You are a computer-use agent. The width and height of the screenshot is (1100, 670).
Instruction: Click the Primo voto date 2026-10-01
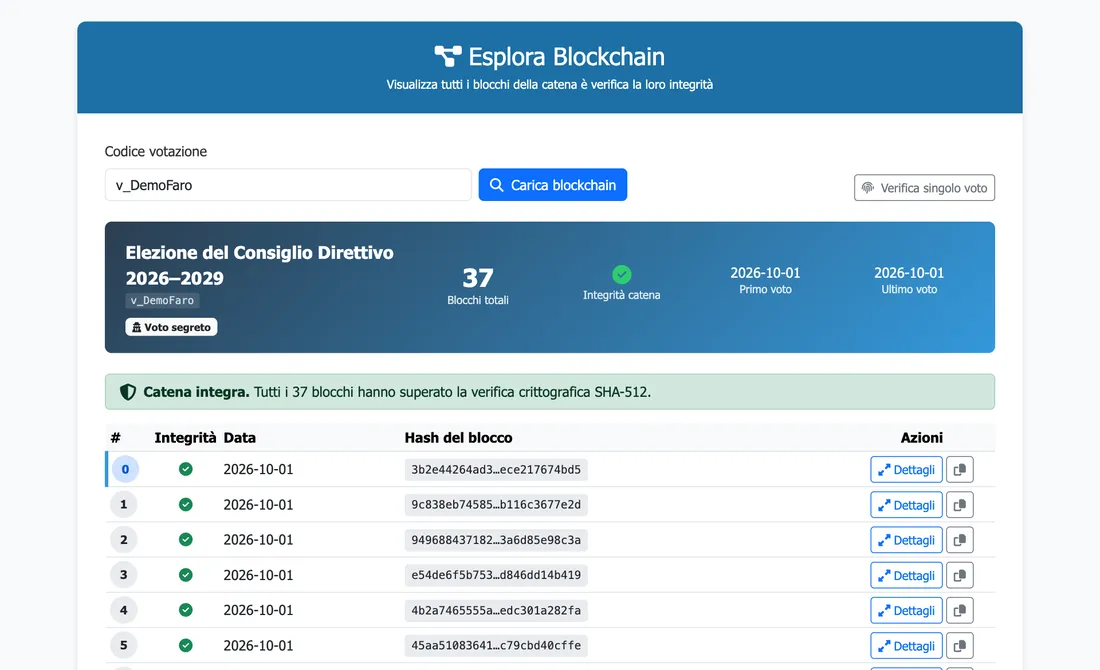point(765,273)
